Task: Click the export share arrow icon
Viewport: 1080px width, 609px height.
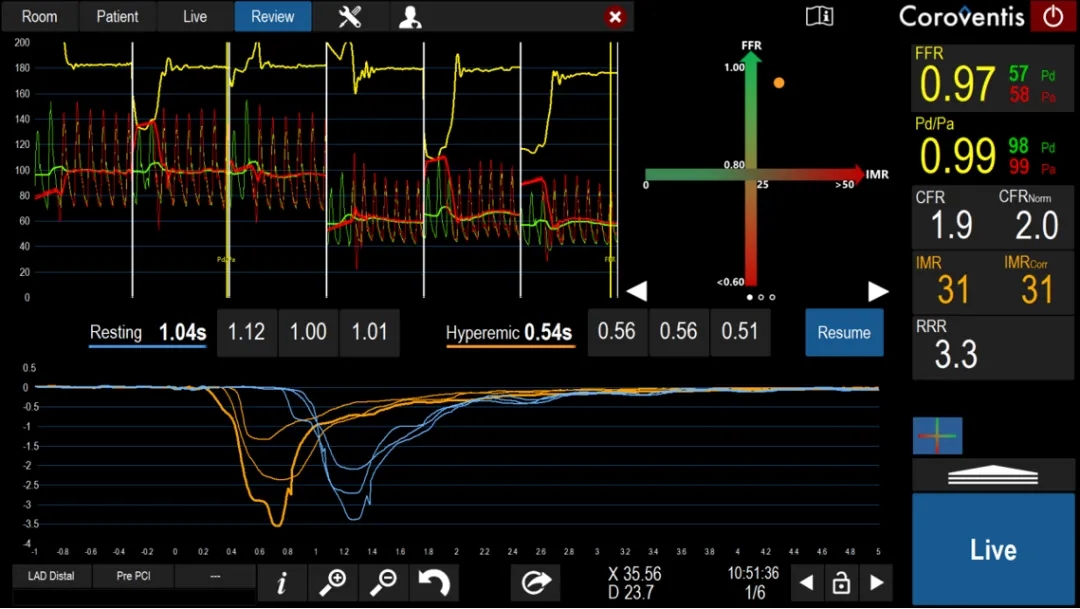Action: pos(536,583)
